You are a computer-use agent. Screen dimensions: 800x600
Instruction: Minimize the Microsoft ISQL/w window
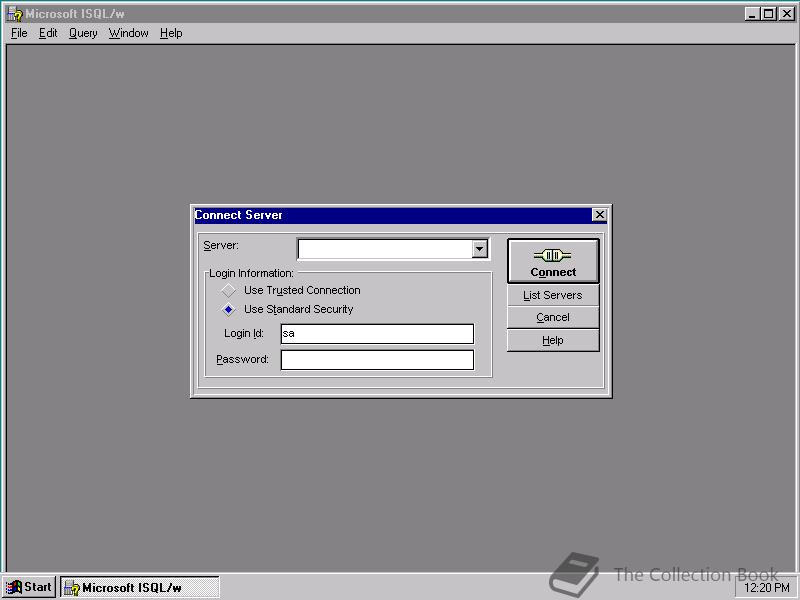tap(752, 14)
